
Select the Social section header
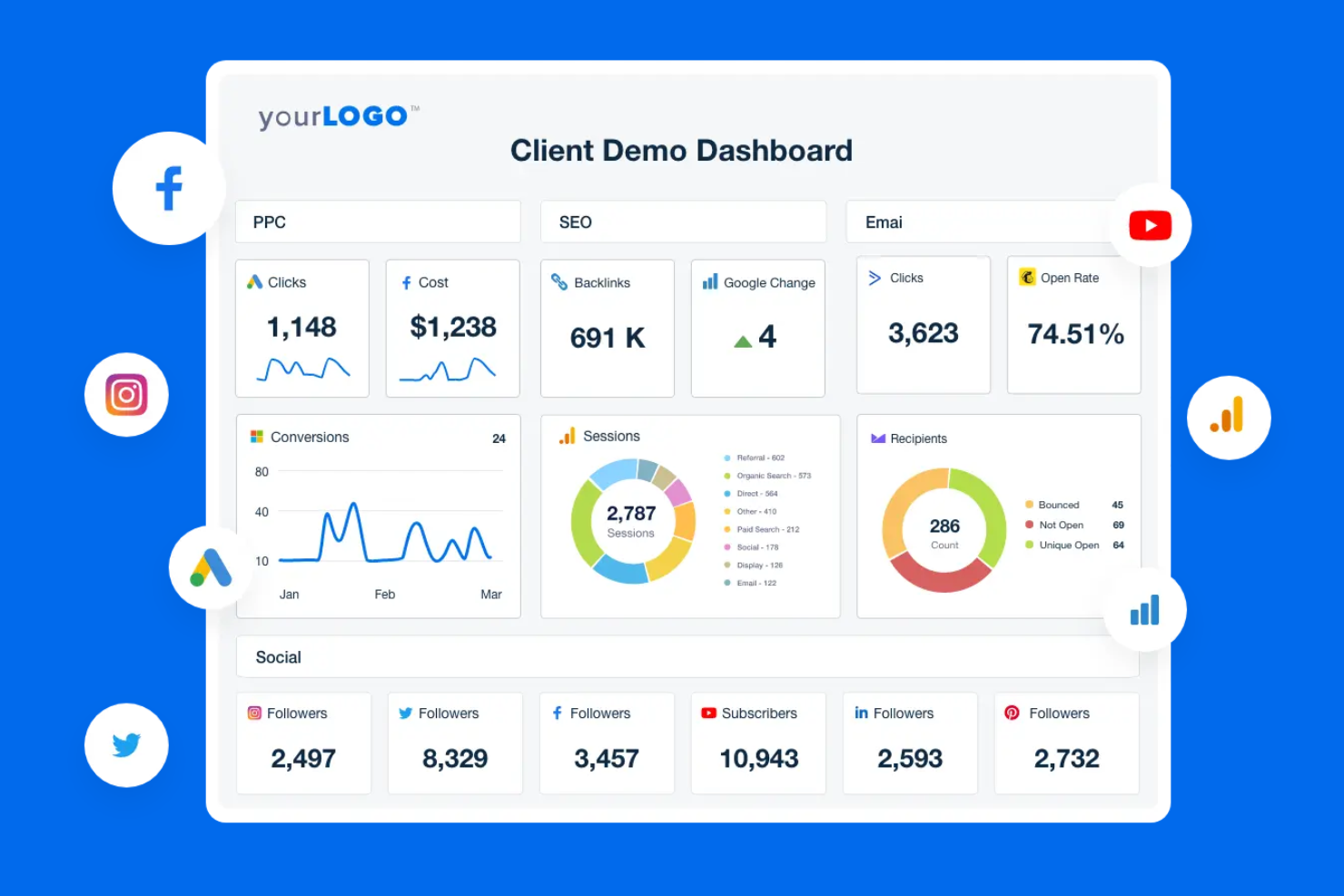(x=687, y=657)
